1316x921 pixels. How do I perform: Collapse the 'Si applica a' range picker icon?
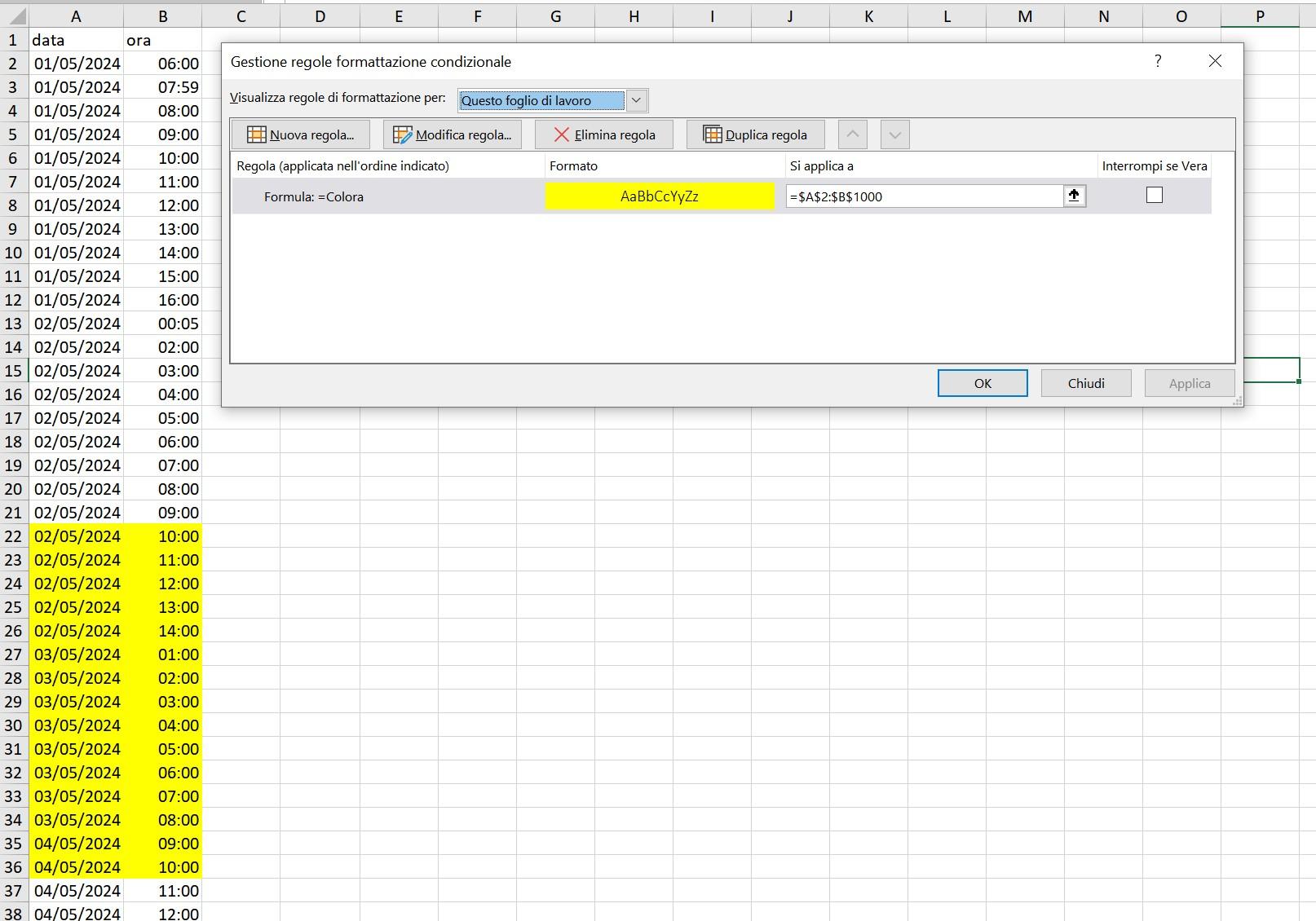click(x=1074, y=196)
